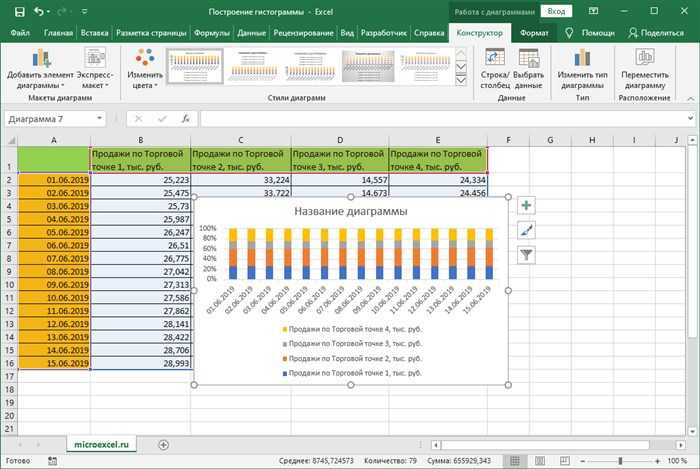Click the Insert Function fx icon

[186, 119]
